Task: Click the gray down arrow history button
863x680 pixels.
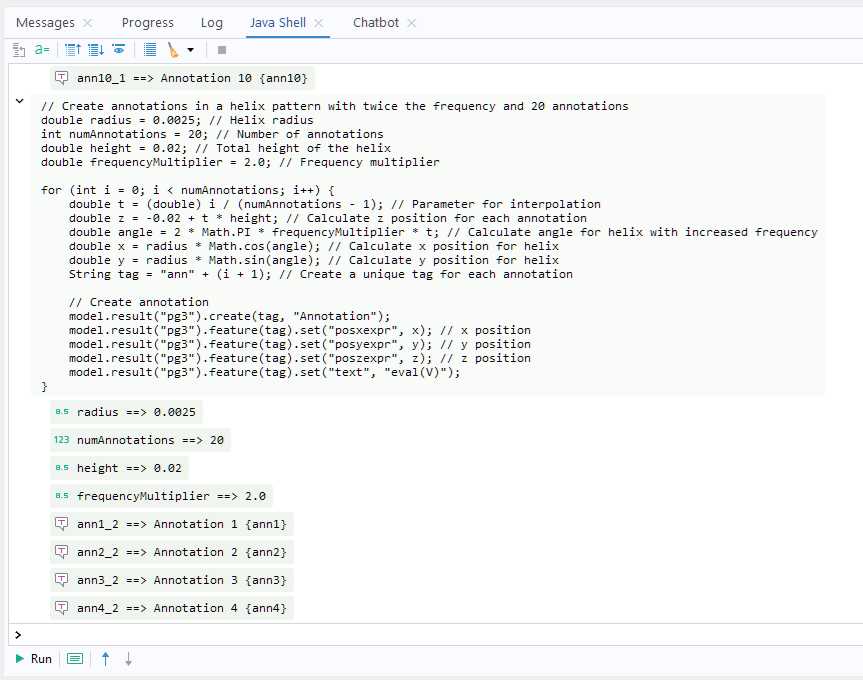Action: (x=128, y=659)
